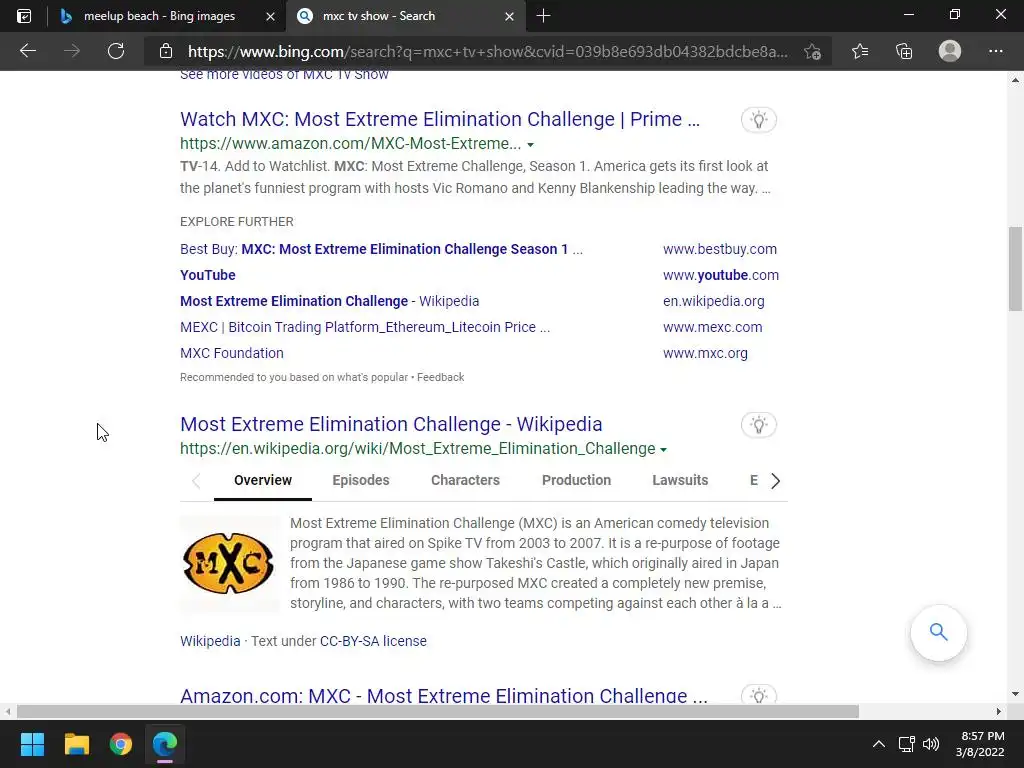Open Collections icon in toolbar
The height and width of the screenshot is (768, 1024).
[904, 51]
